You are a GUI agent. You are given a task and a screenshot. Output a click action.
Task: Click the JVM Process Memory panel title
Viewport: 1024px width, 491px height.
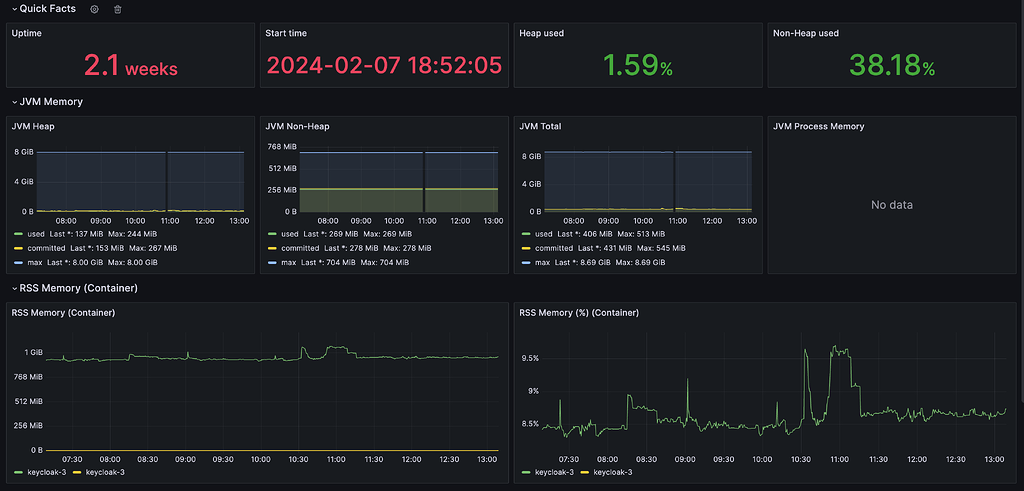[x=818, y=126]
